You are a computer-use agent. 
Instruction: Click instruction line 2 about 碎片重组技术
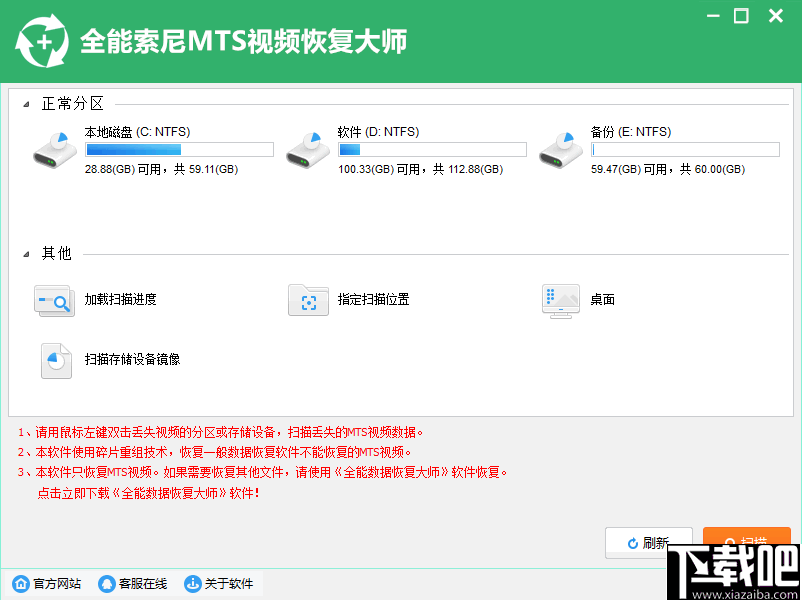pyautogui.click(x=215, y=453)
